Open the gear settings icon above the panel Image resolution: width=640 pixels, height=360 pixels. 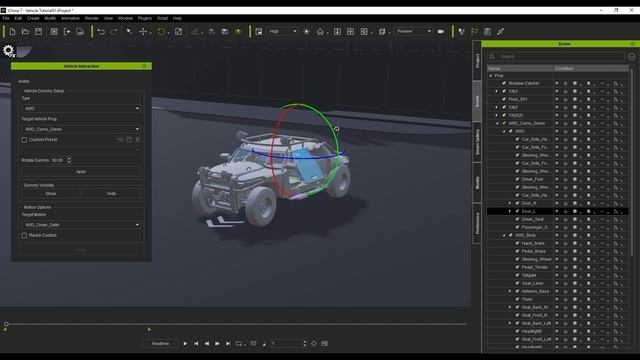click(x=9, y=51)
